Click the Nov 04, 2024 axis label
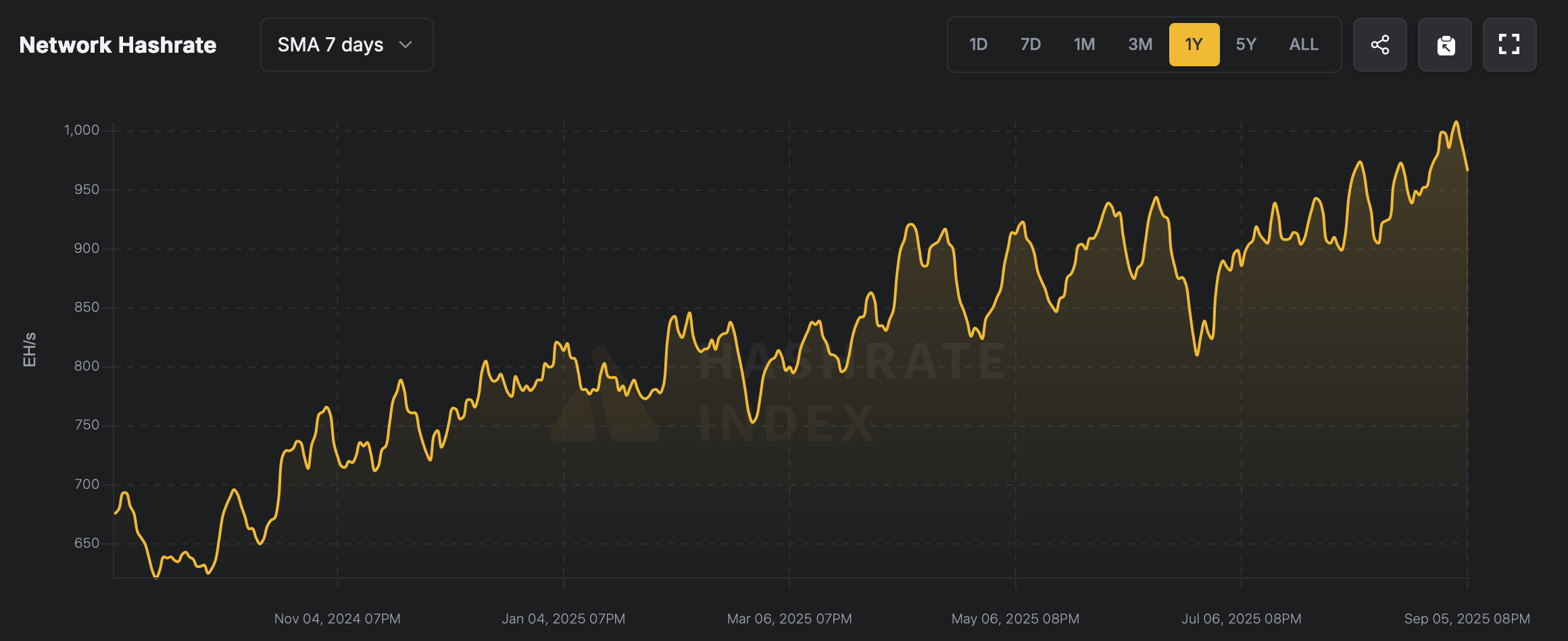The height and width of the screenshot is (641, 1568). (x=337, y=619)
